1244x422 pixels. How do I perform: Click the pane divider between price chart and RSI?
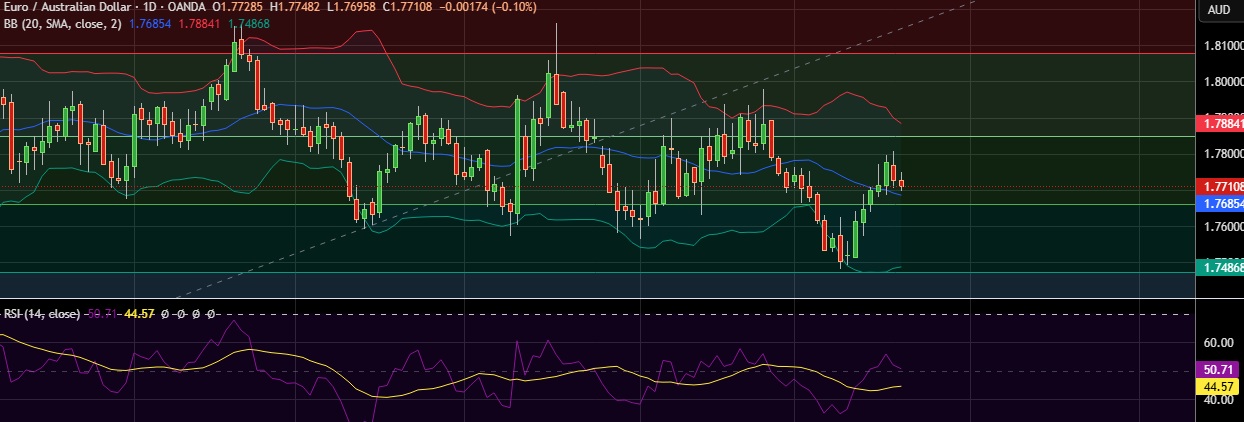pos(600,298)
